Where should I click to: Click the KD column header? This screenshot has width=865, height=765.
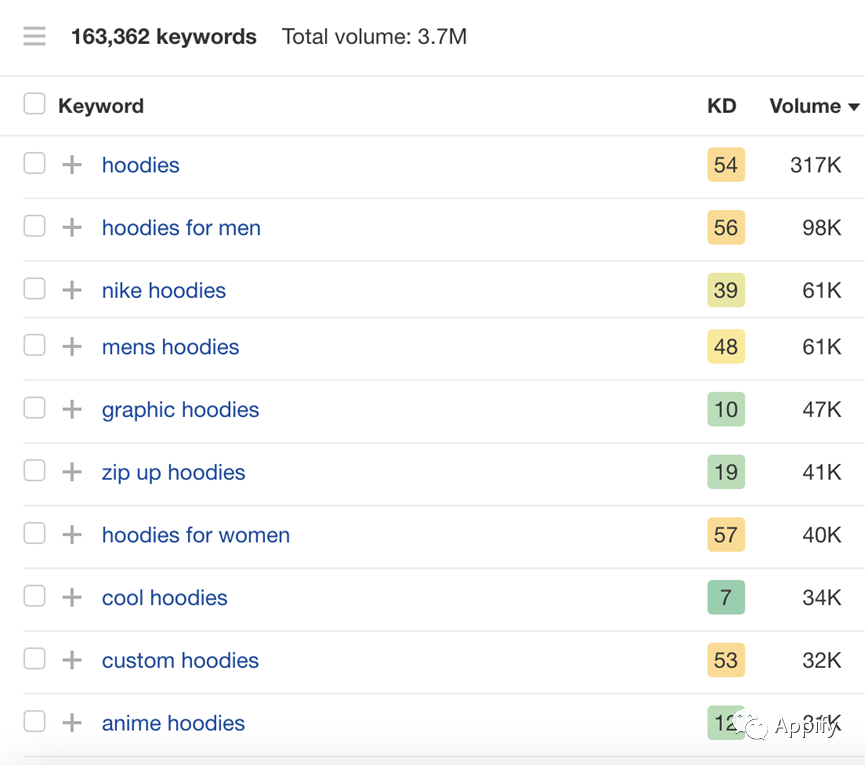(x=722, y=106)
